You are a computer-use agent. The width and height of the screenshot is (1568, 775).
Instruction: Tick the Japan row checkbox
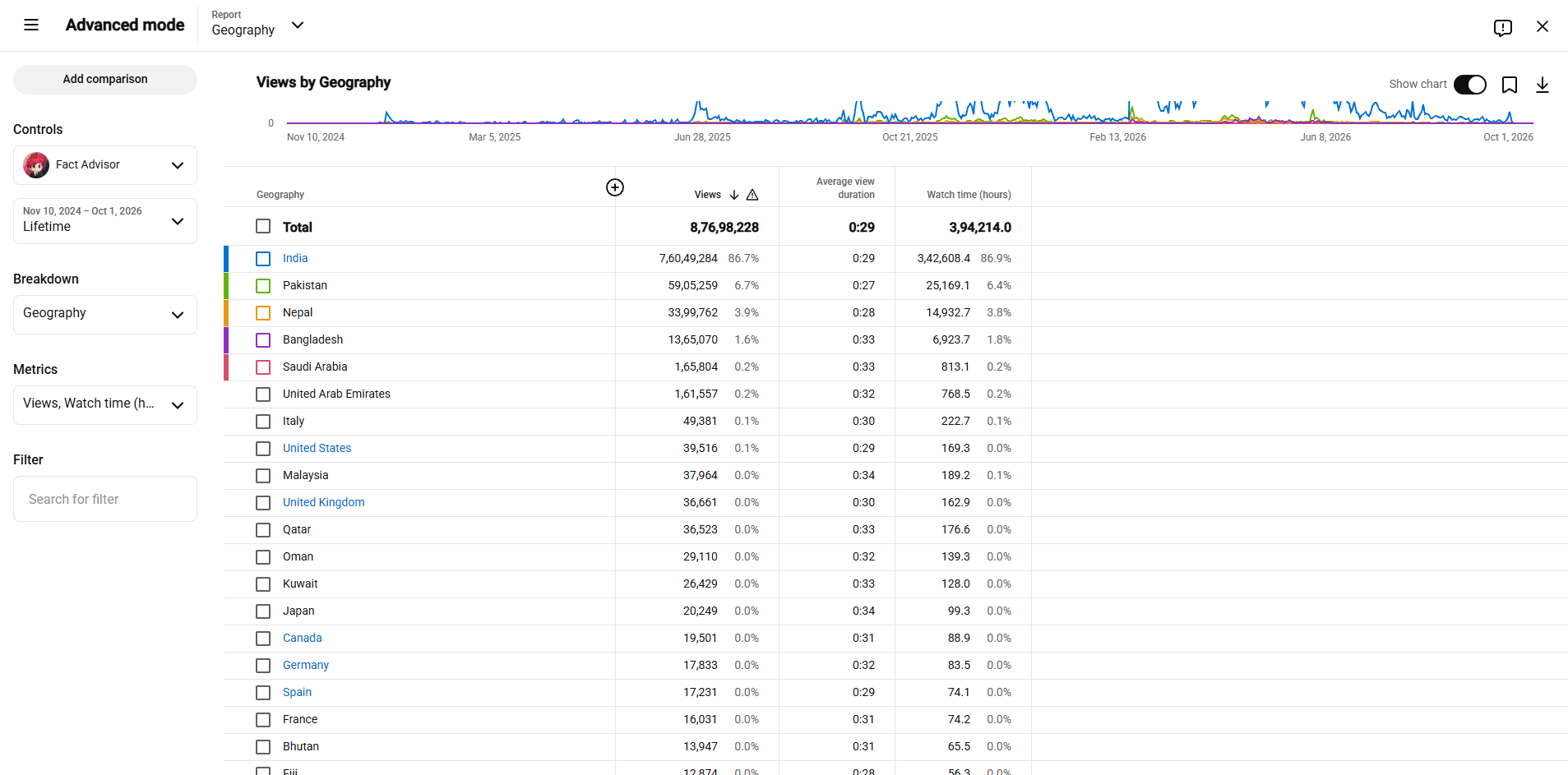point(263,611)
